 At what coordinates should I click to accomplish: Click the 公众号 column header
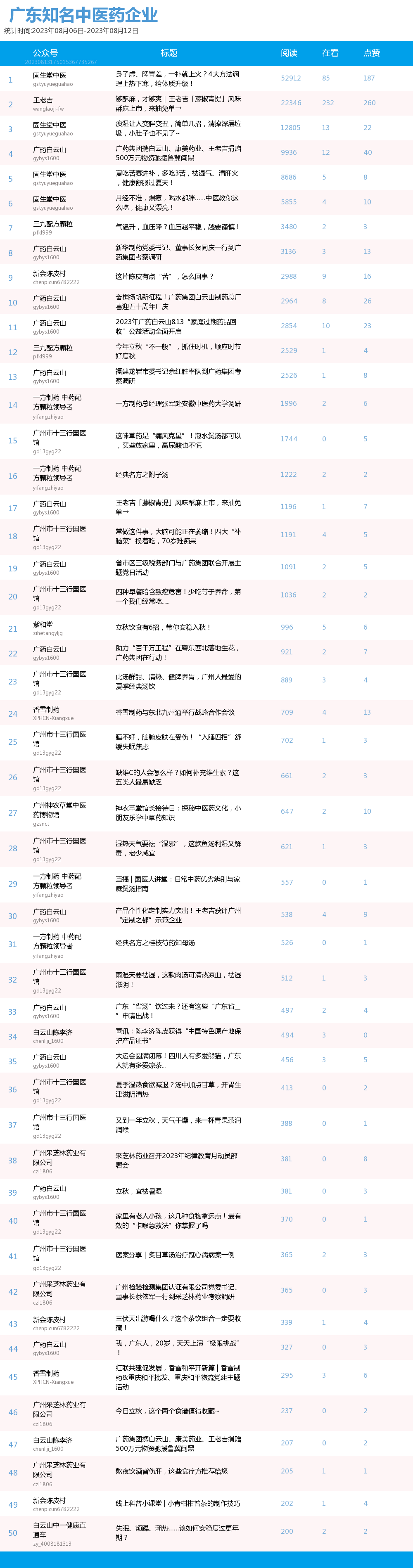click(45, 53)
